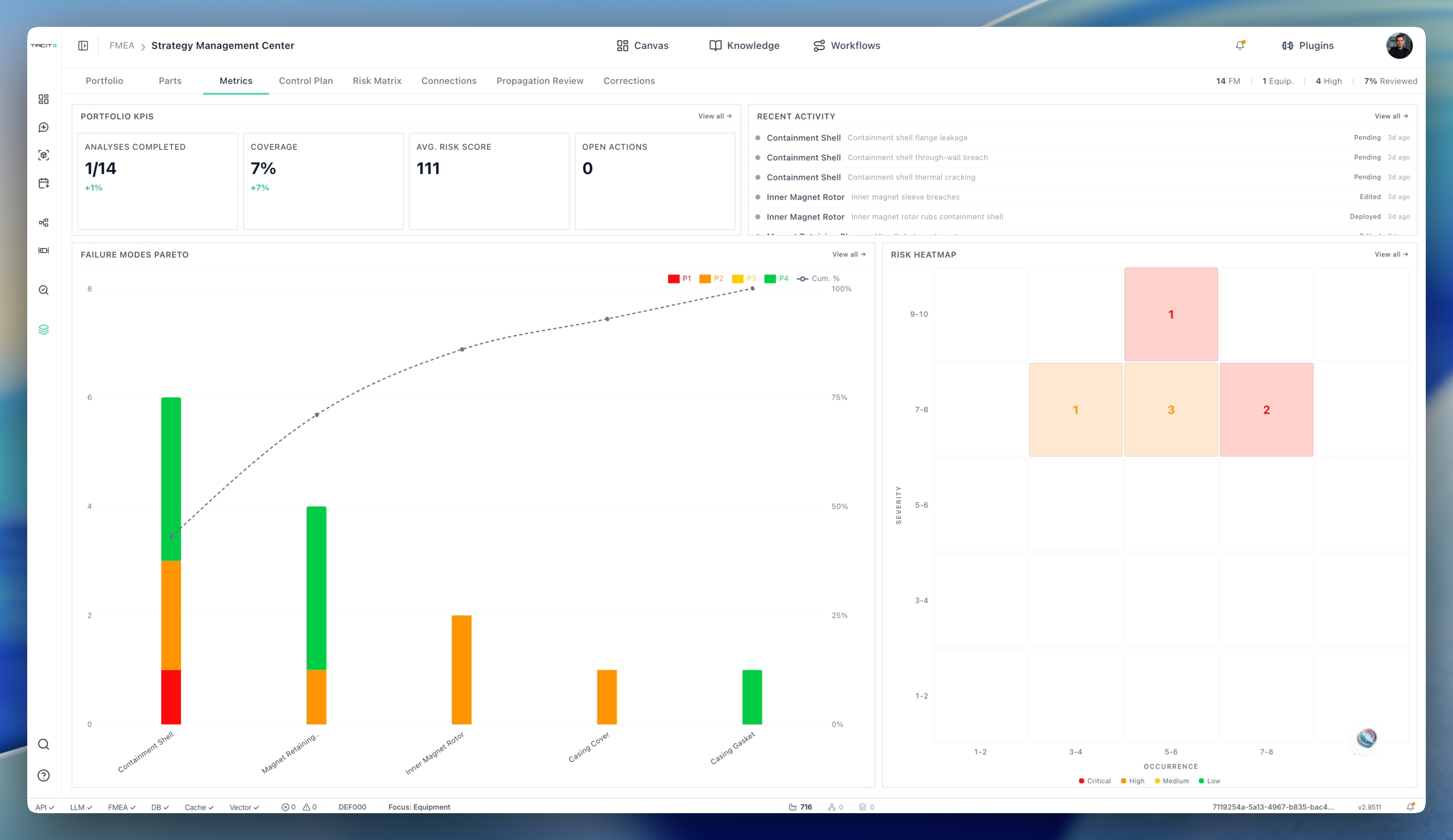Viewport: 1453px width, 840px height.
Task: Switch to the Connections tab
Action: tap(448, 81)
